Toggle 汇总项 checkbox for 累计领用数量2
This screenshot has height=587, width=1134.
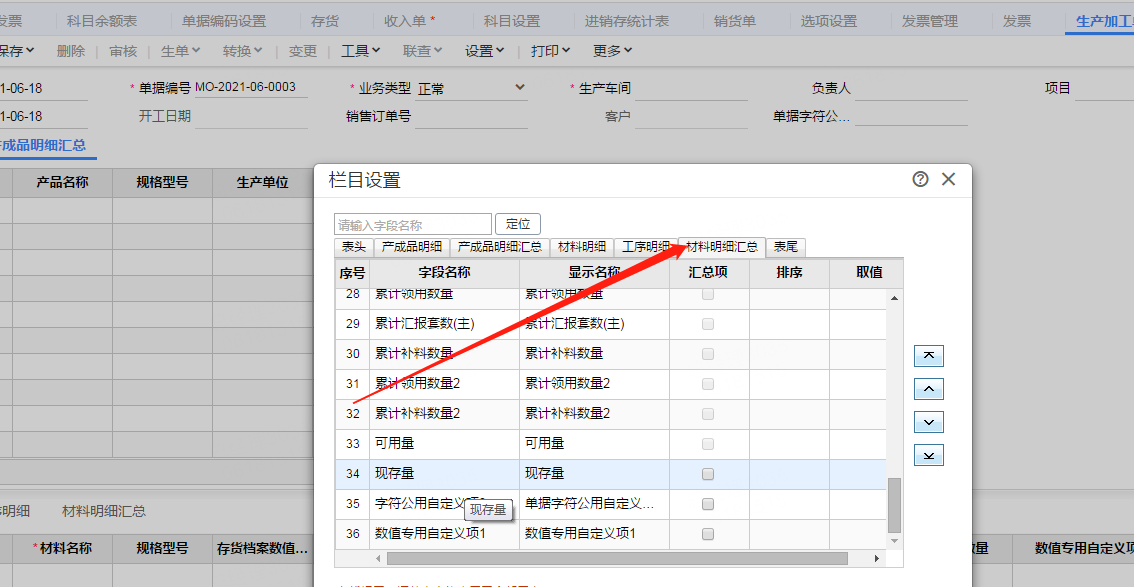pos(708,384)
